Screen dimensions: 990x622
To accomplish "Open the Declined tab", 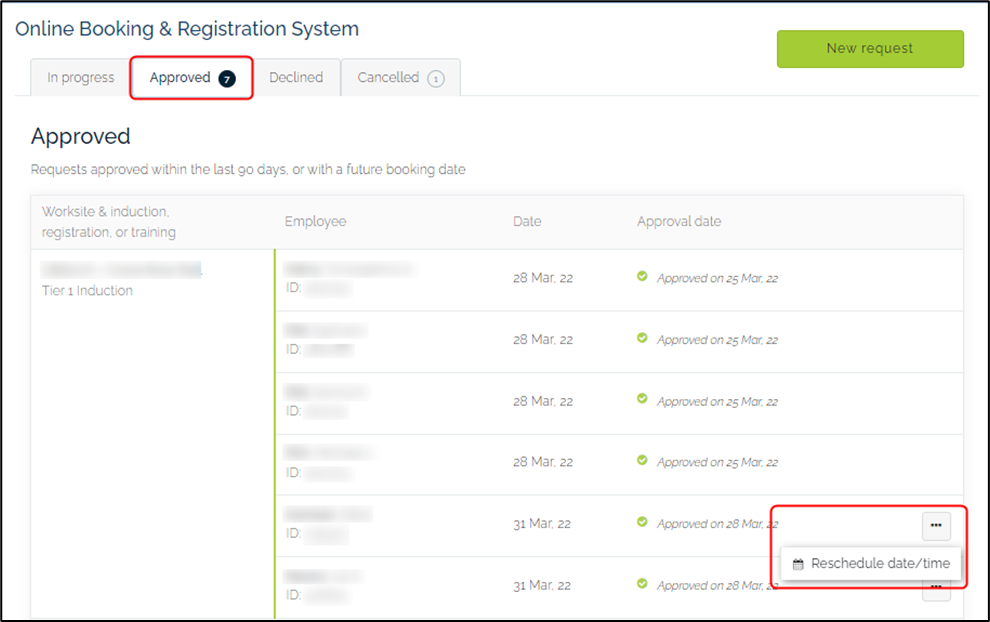I will [x=297, y=77].
